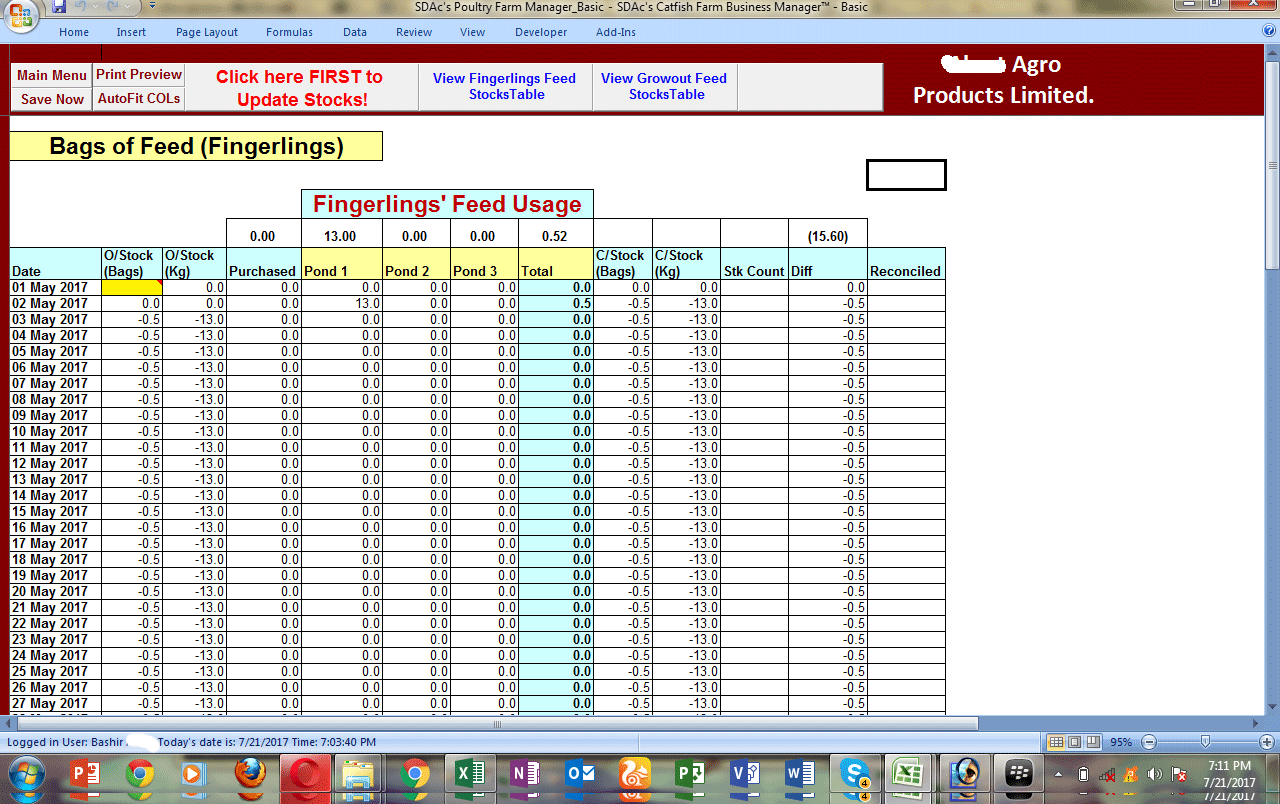Open the Home ribbon tab

click(x=74, y=32)
